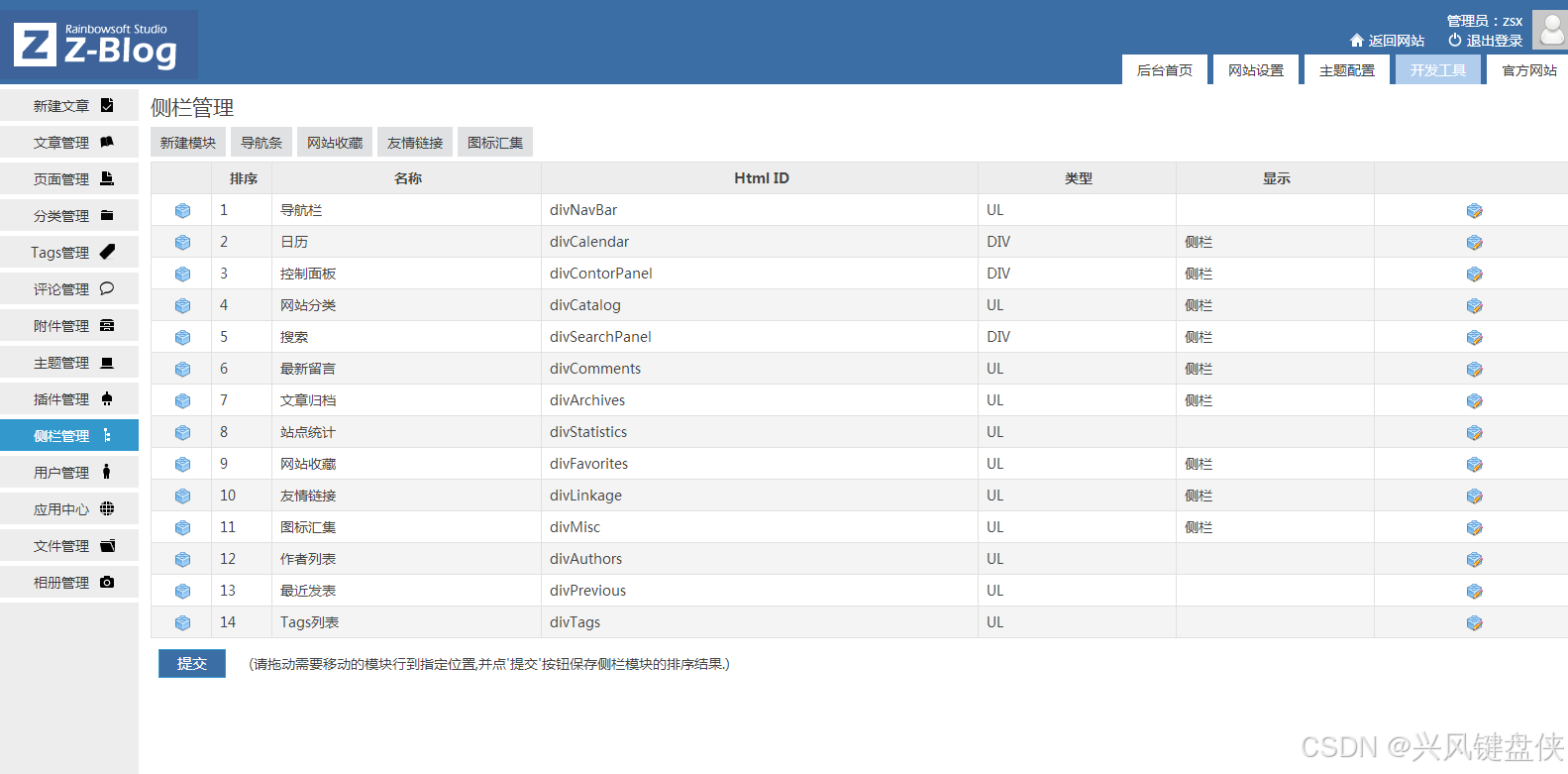Click the 新建模块 button
This screenshot has height=774, width=1568.
point(188,143)
